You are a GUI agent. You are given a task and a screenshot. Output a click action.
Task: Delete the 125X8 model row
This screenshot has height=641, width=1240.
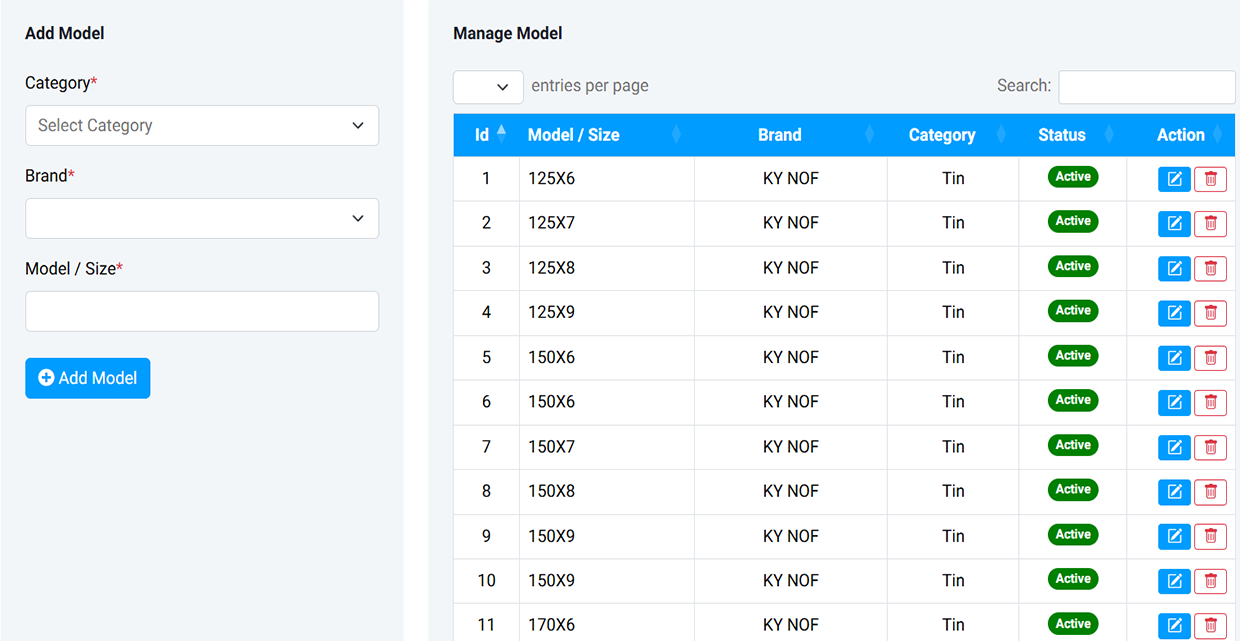pyautogui.click(x=1210, y=269)
